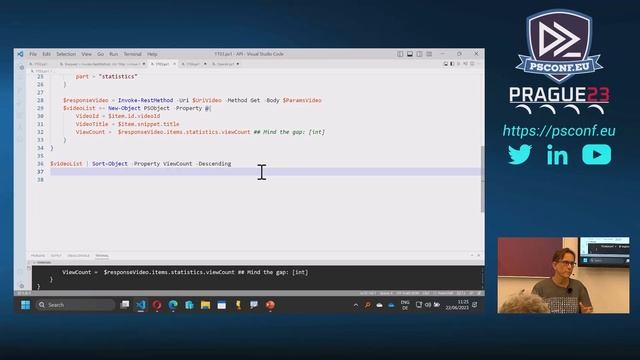Open the Help menu
Screen dimensions: 640x360
pyautogui.click(x=152, y=54)
